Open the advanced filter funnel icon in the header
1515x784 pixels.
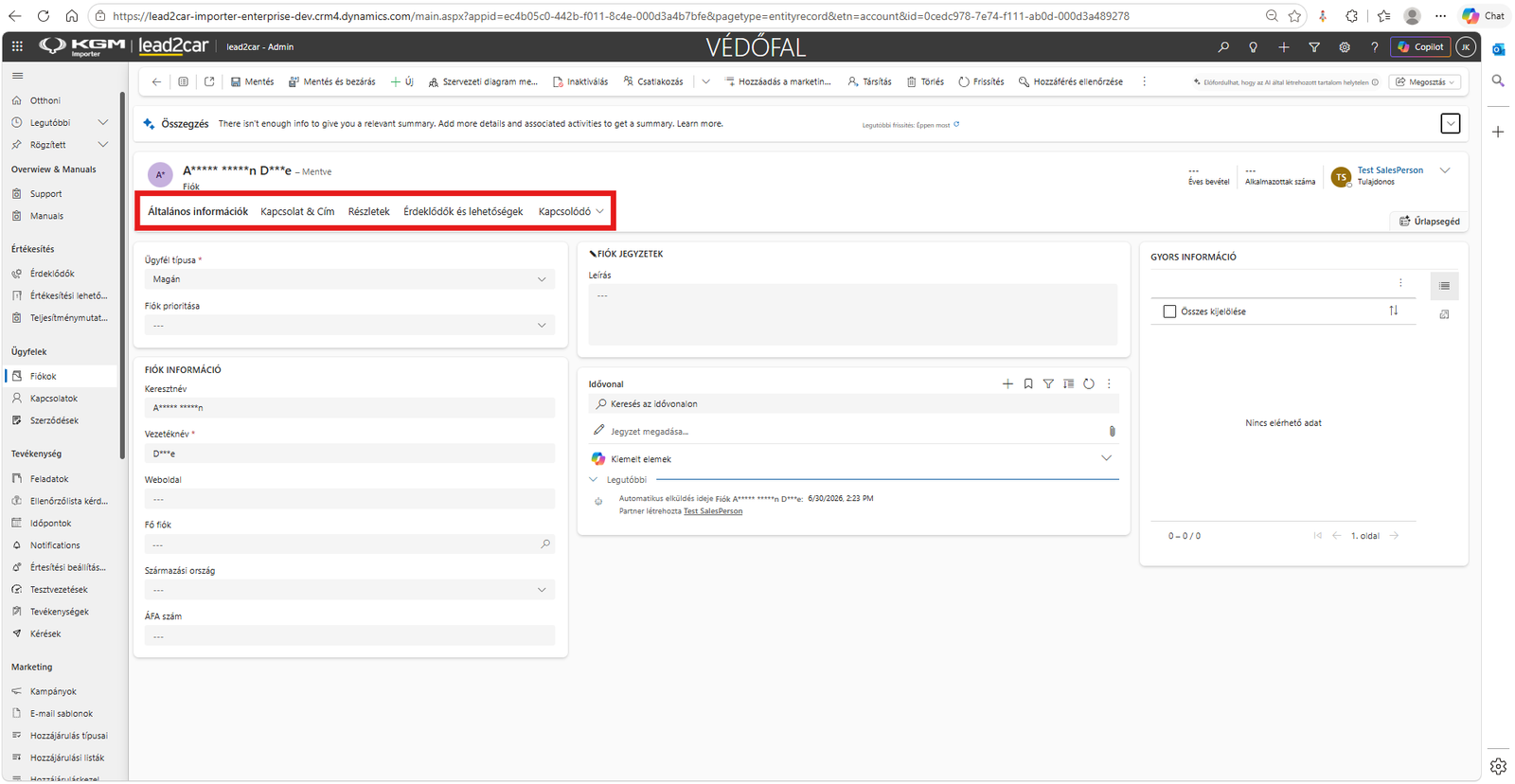click(1314, 46)
